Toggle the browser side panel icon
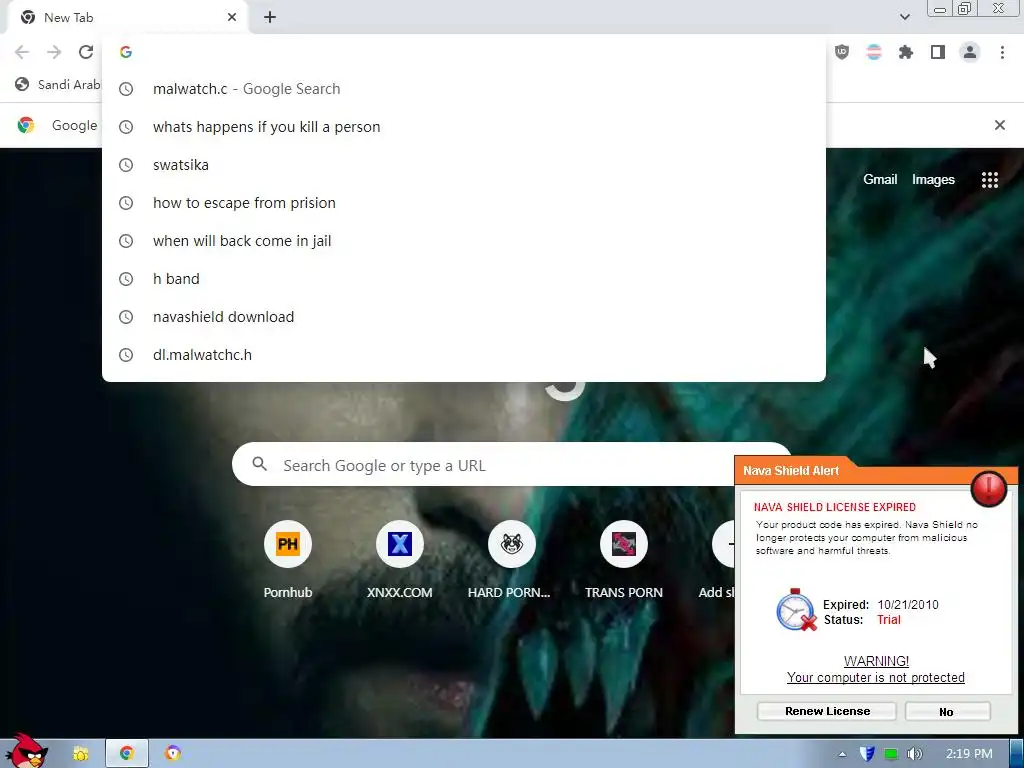1024x768 pixels. pos(938,52)
